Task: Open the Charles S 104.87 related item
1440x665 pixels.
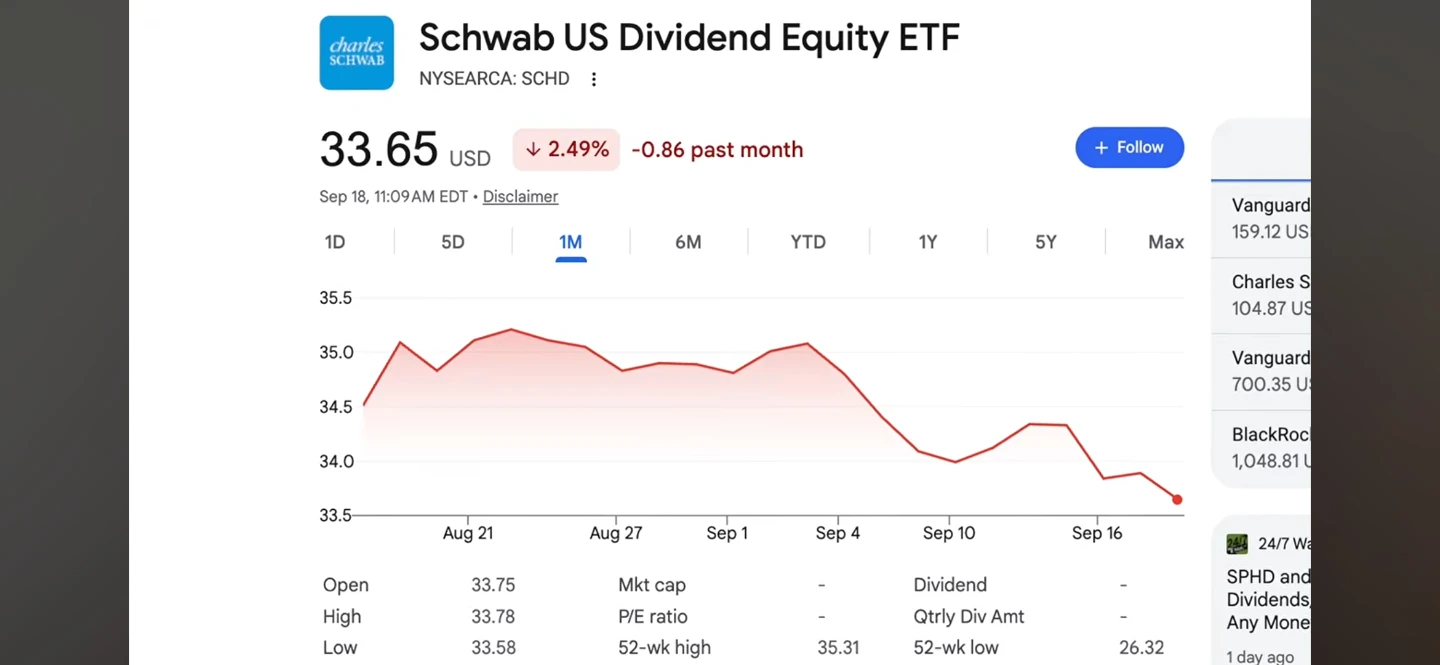Action: [1262, 295]
